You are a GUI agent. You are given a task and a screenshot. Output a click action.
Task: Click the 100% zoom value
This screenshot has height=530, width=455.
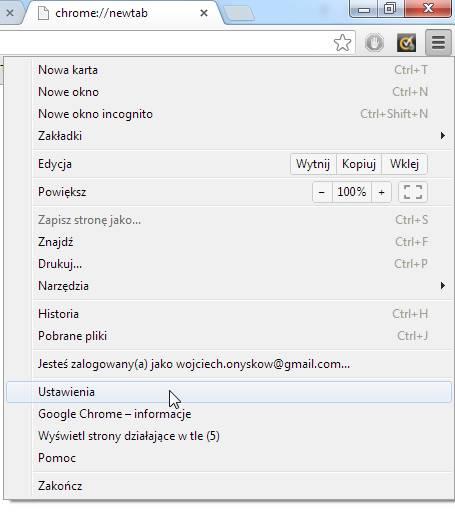tap(352, 192)
